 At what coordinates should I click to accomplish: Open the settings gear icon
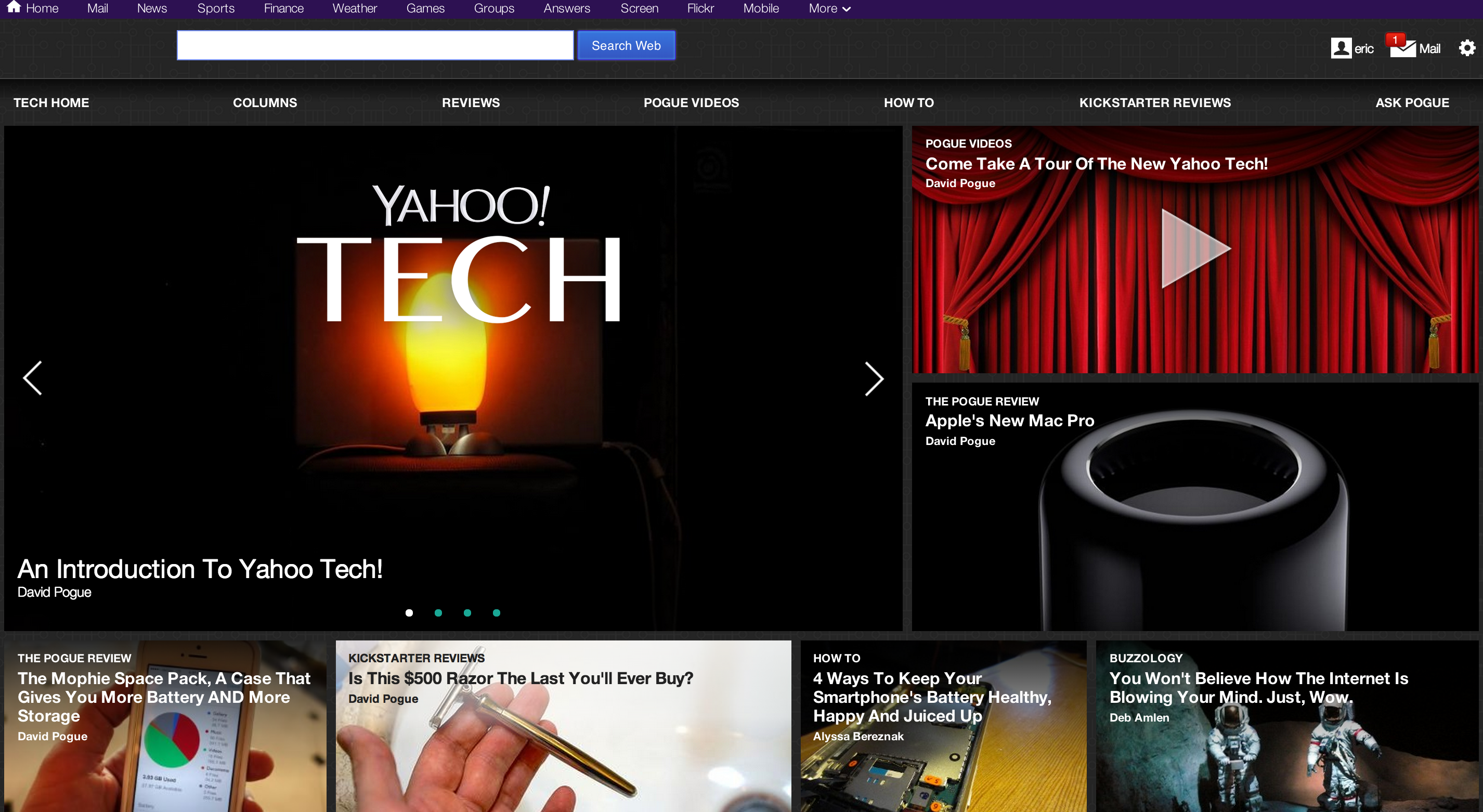pos(1466,48)
